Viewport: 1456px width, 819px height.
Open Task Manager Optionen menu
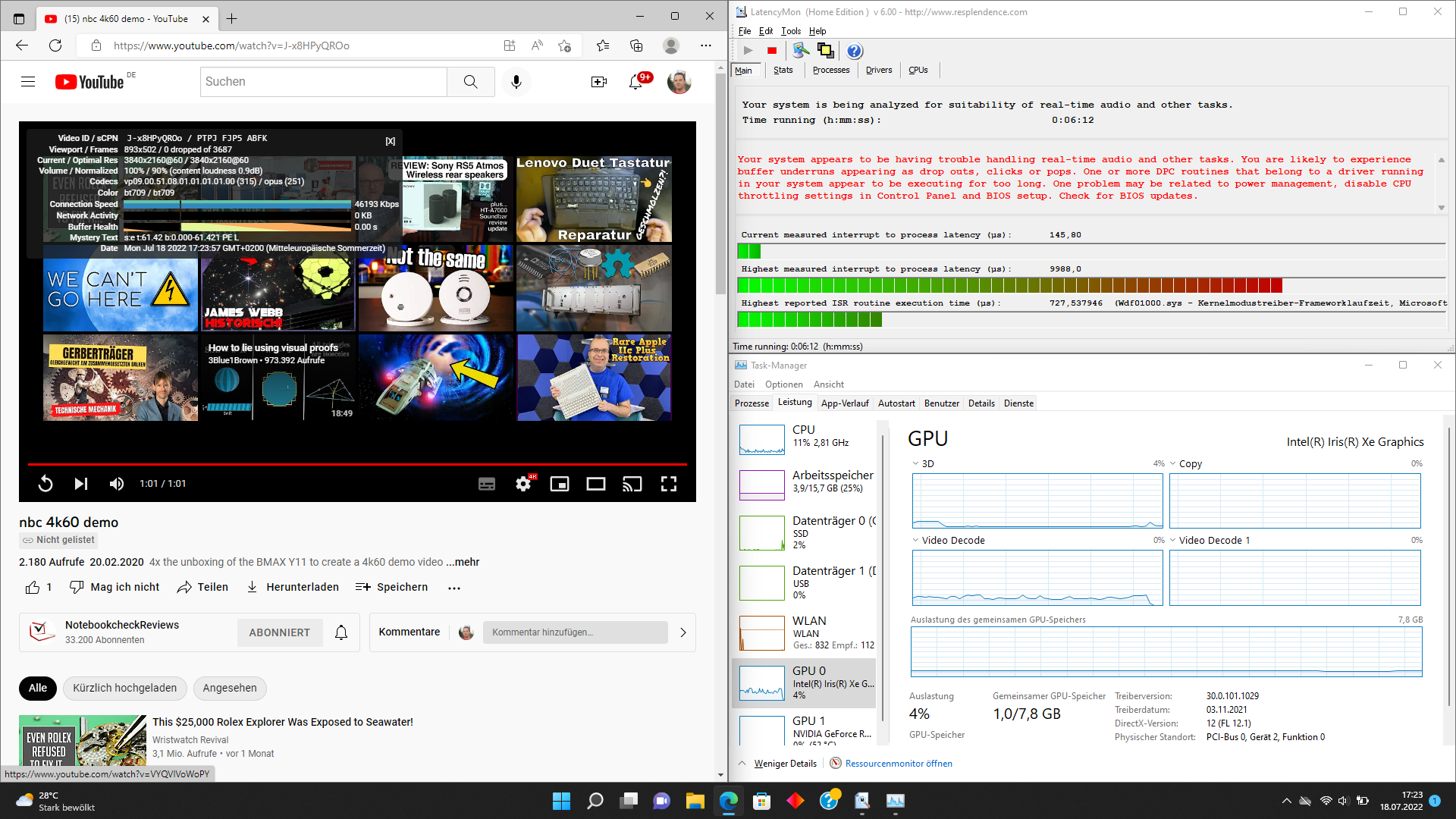tap(784, 384)
